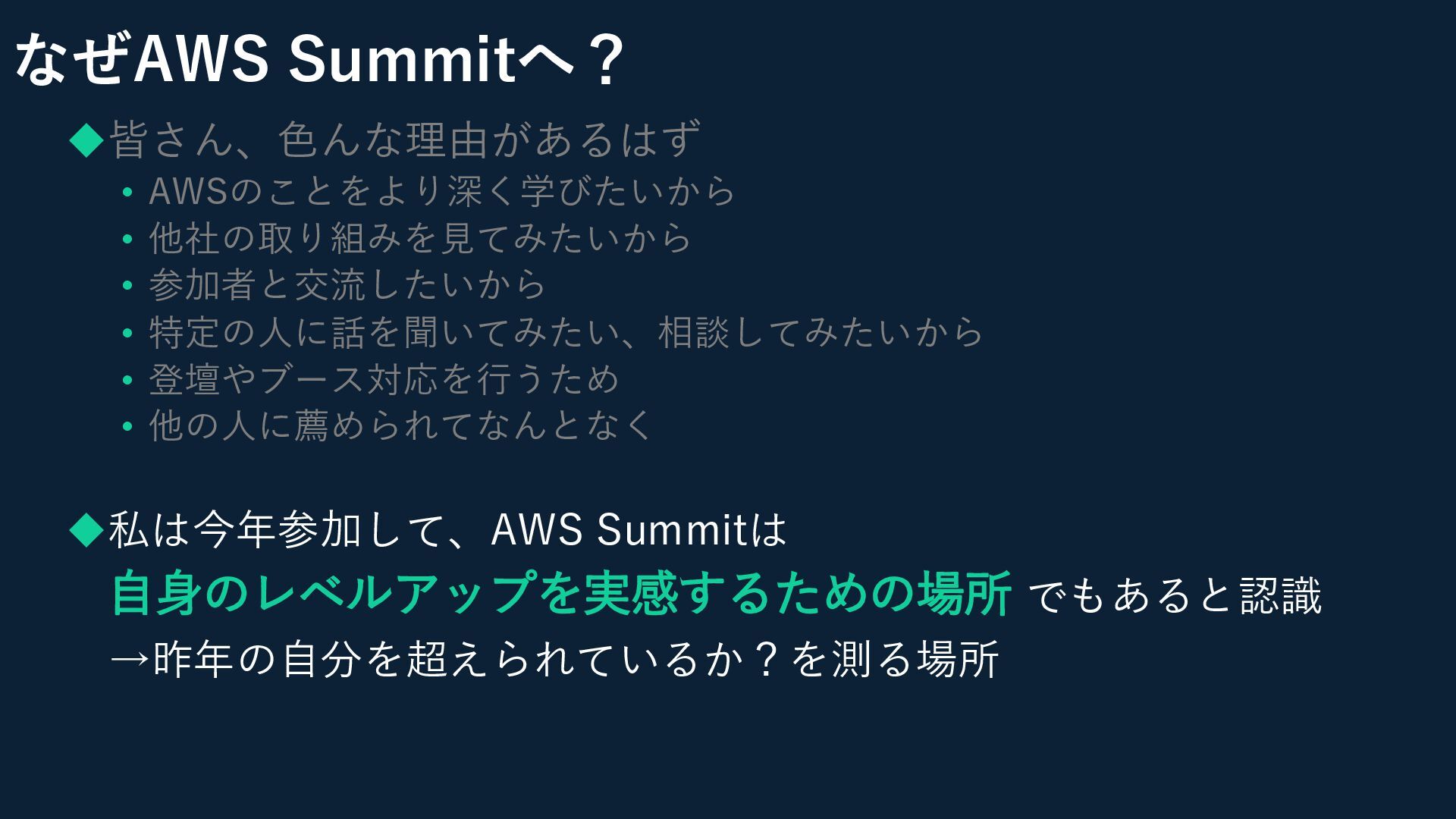Click the text 相談してみたいから
The height and width of the screenshot is (819, 1456).
pos(821,332)
